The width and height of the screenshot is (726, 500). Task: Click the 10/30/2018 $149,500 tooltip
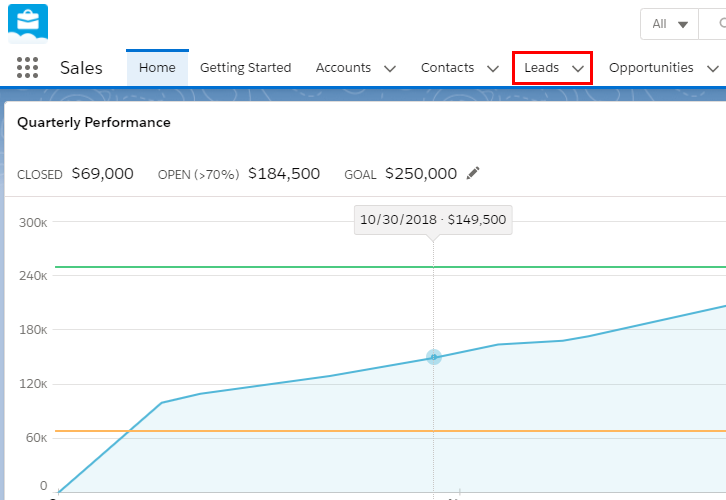point(433,219)
